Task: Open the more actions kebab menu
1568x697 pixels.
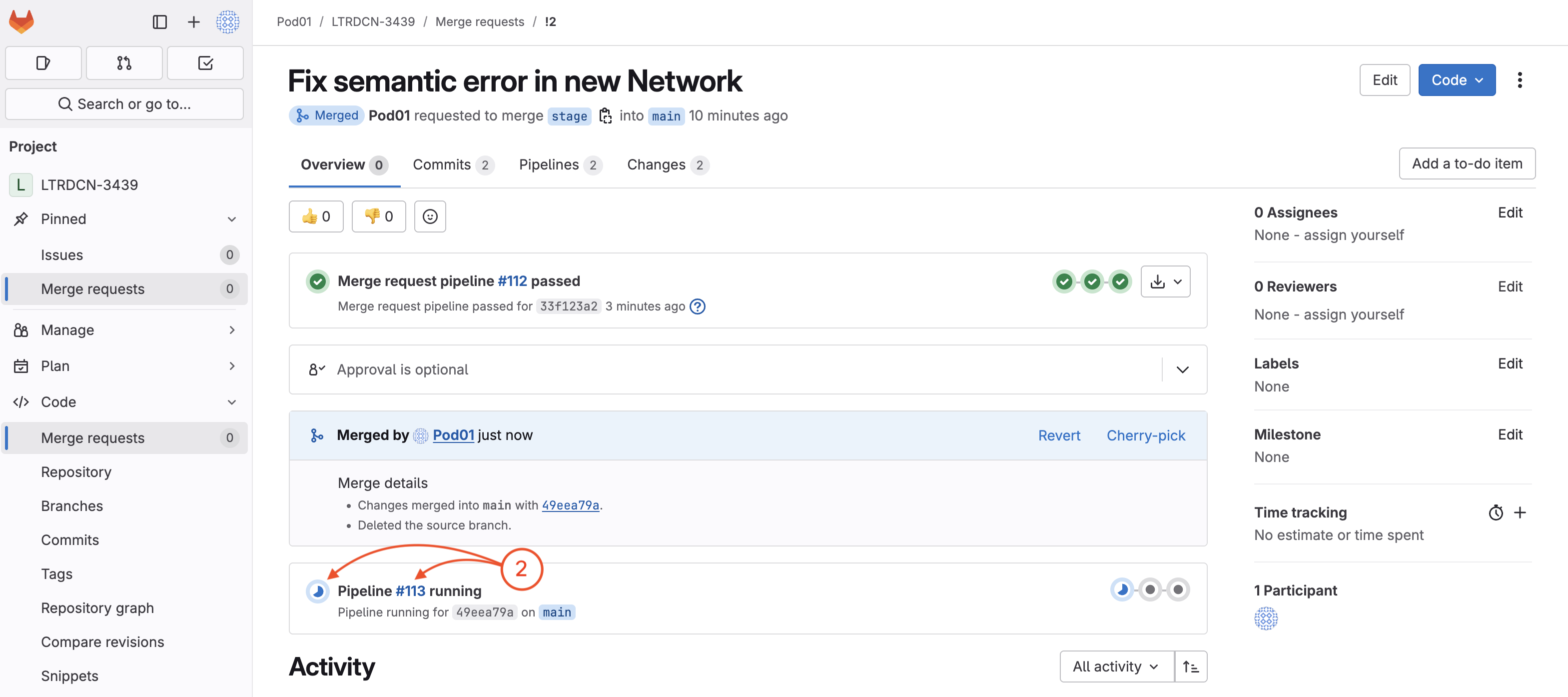Action: [x=1520, y=80]
